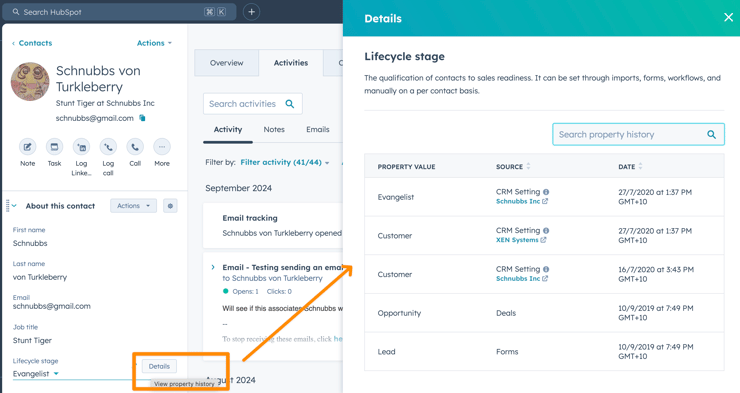The image size is (740, 393).
Task: Click the Log LinkedIn message icon
Action: click(81, 147)
